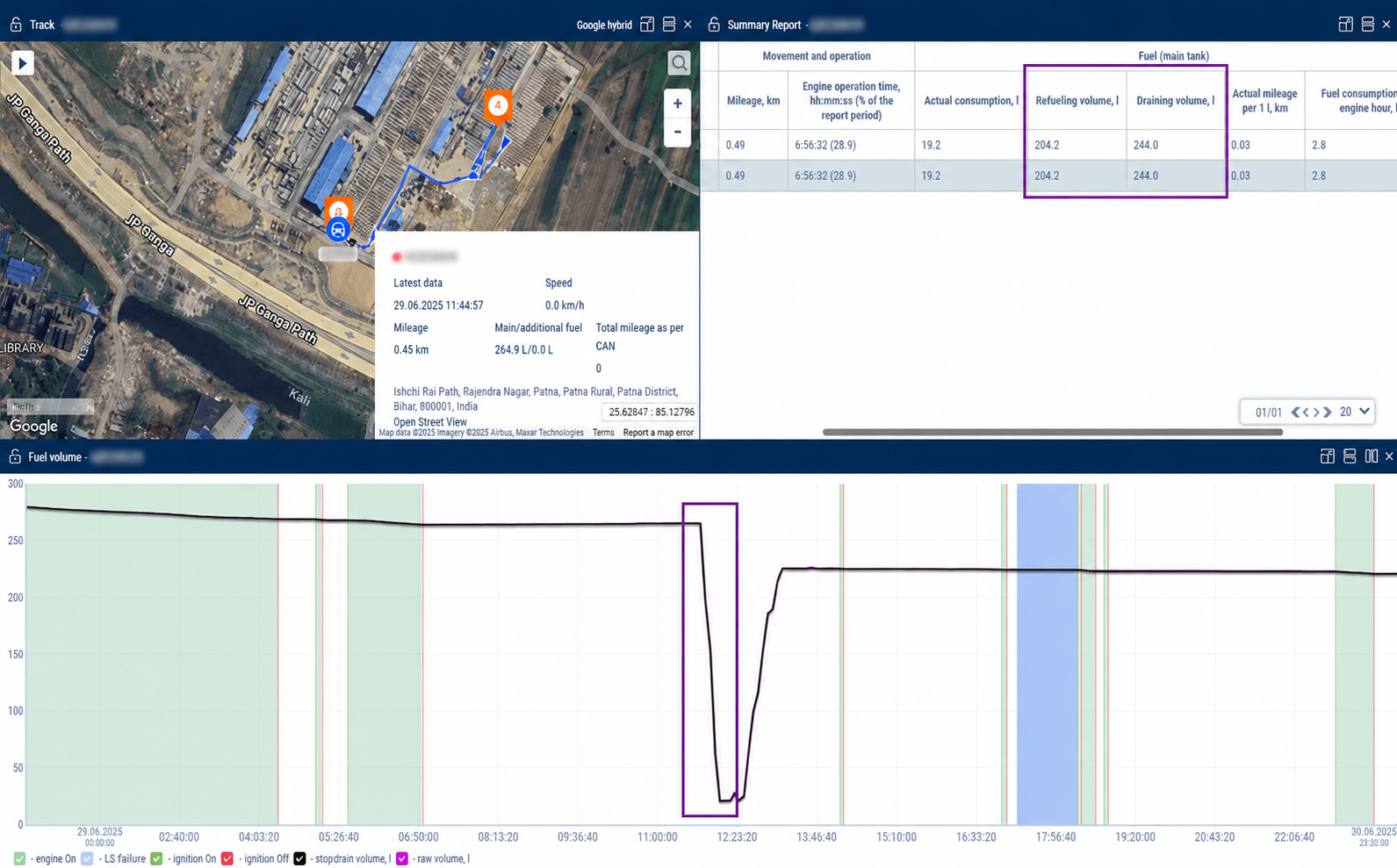Click the Google logo on the map

click(x=33, y=426)
